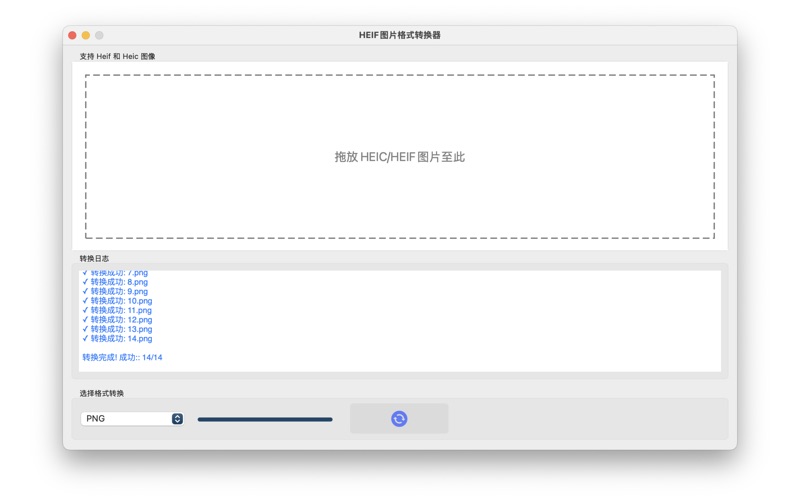The width and height of the screenshot is (800, 500).
Task: Select log line 转换成功: 11.png
Action: tap(117, 310)
